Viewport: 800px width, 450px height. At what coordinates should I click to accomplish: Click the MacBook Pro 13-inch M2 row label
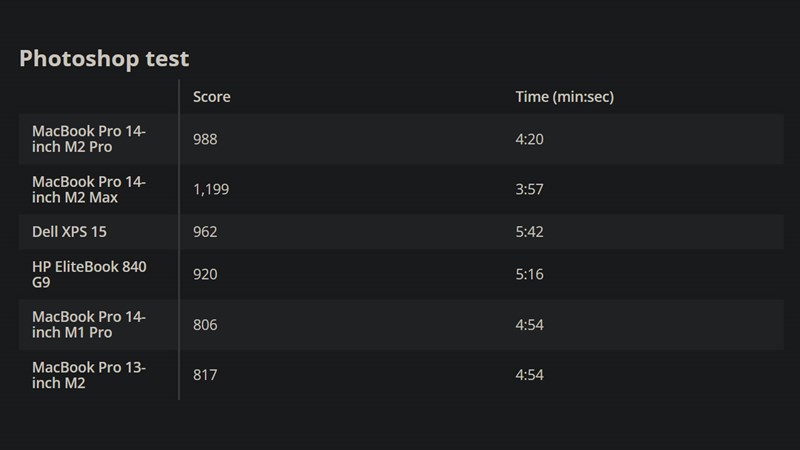(89, 375)
